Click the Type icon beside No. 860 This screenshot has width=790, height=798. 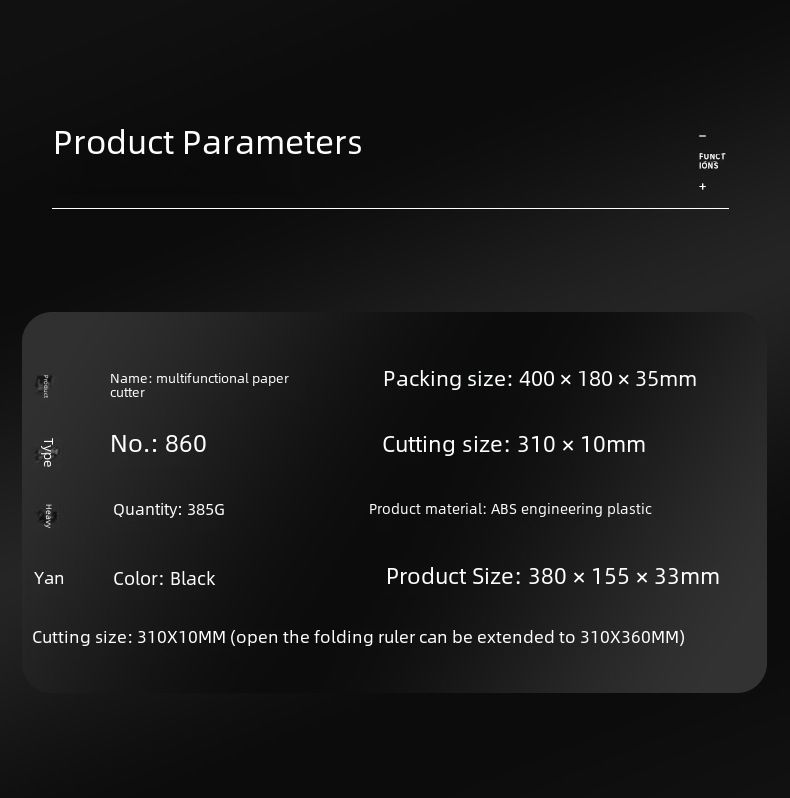[x=46, y=452]
